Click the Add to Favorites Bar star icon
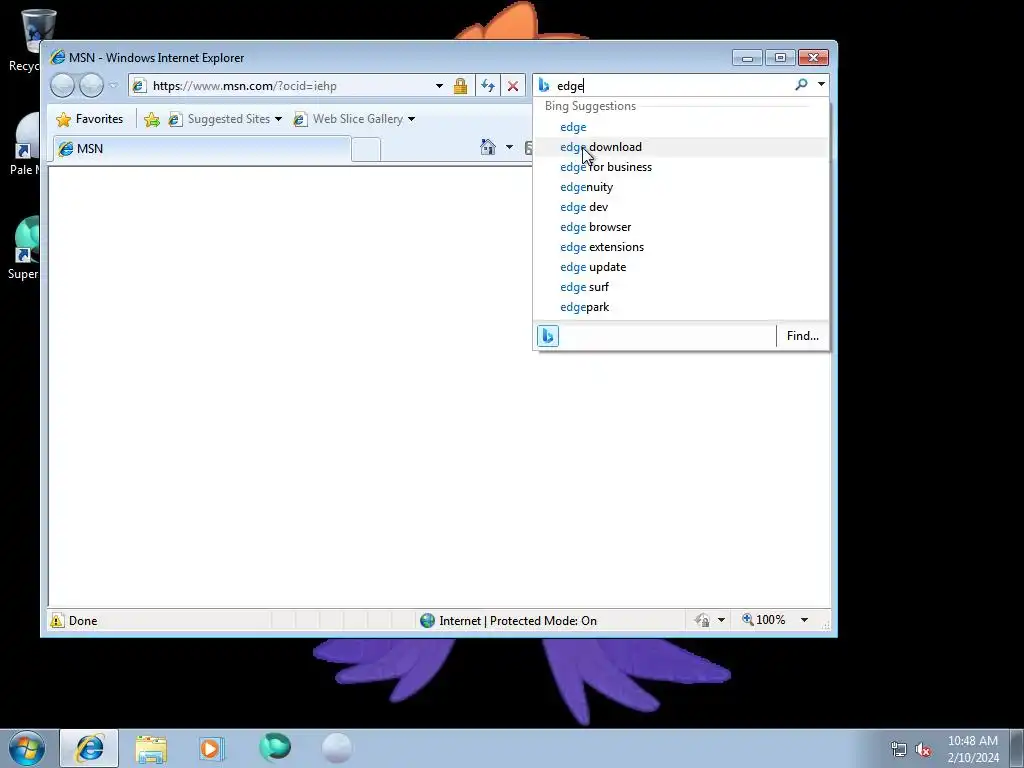 click(152, 119)
